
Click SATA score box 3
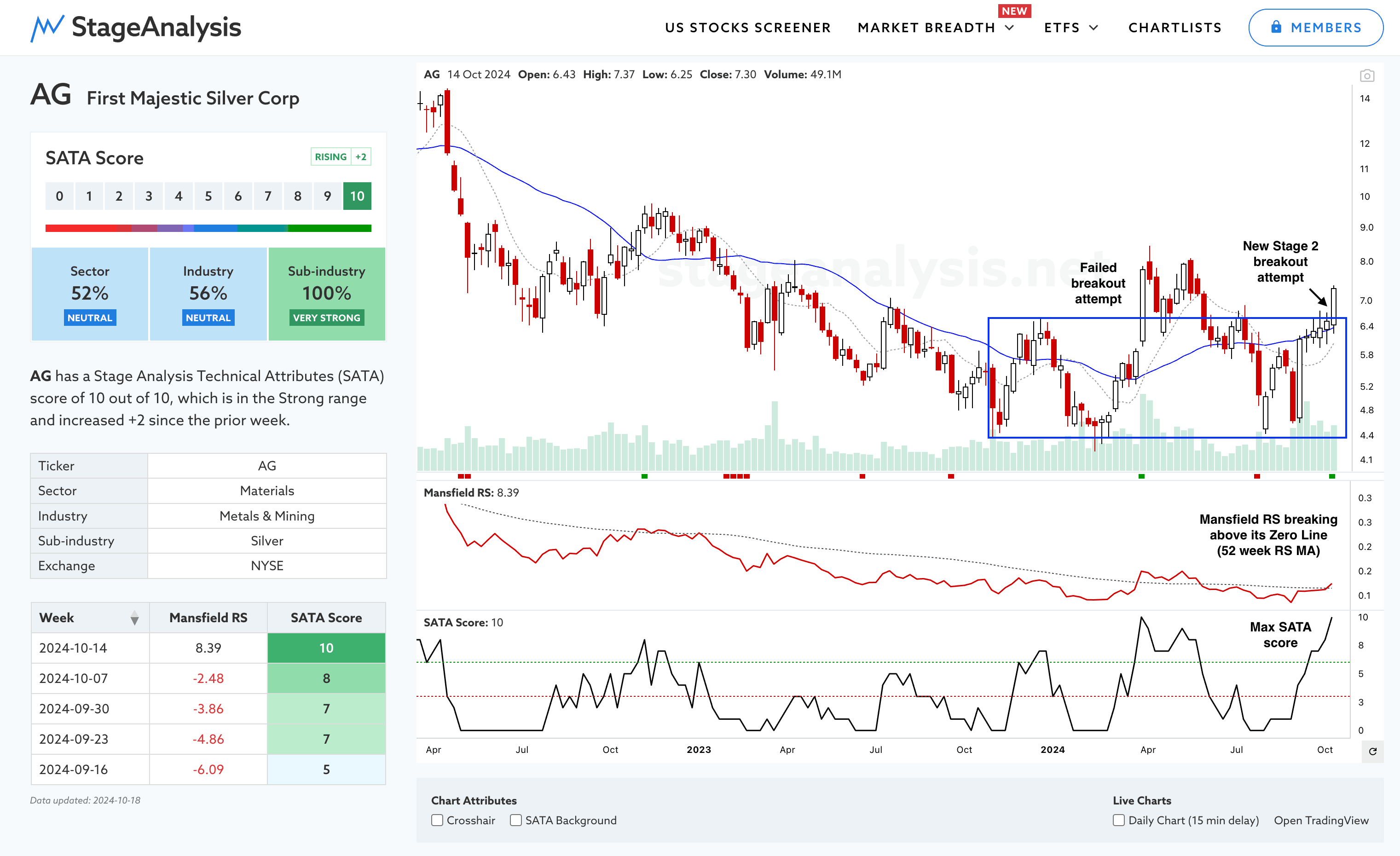(x=148, y=196)
